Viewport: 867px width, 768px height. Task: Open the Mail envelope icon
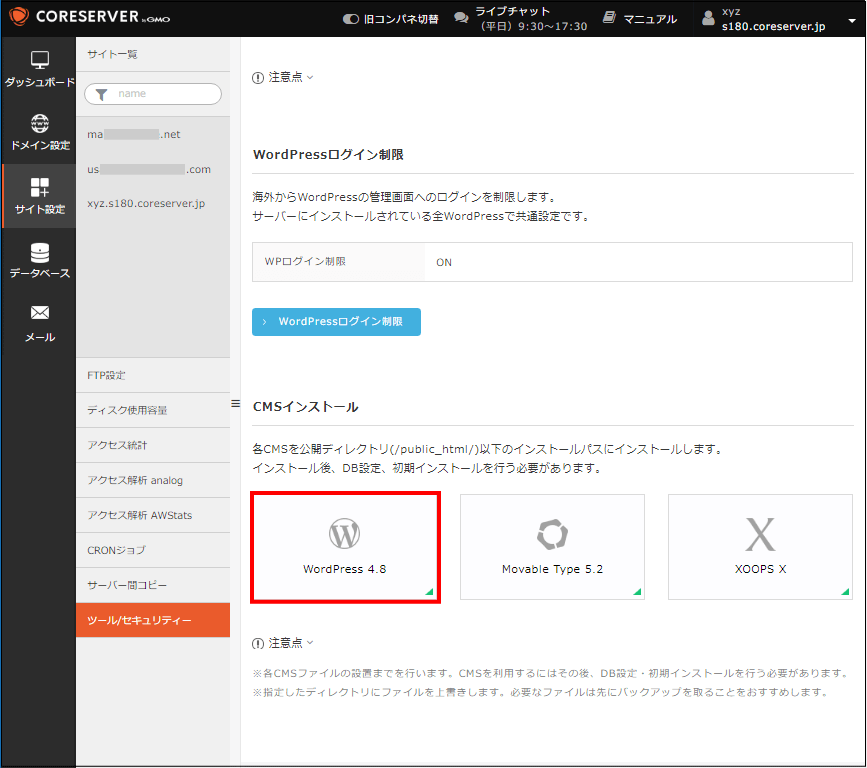tap(39, 313)
